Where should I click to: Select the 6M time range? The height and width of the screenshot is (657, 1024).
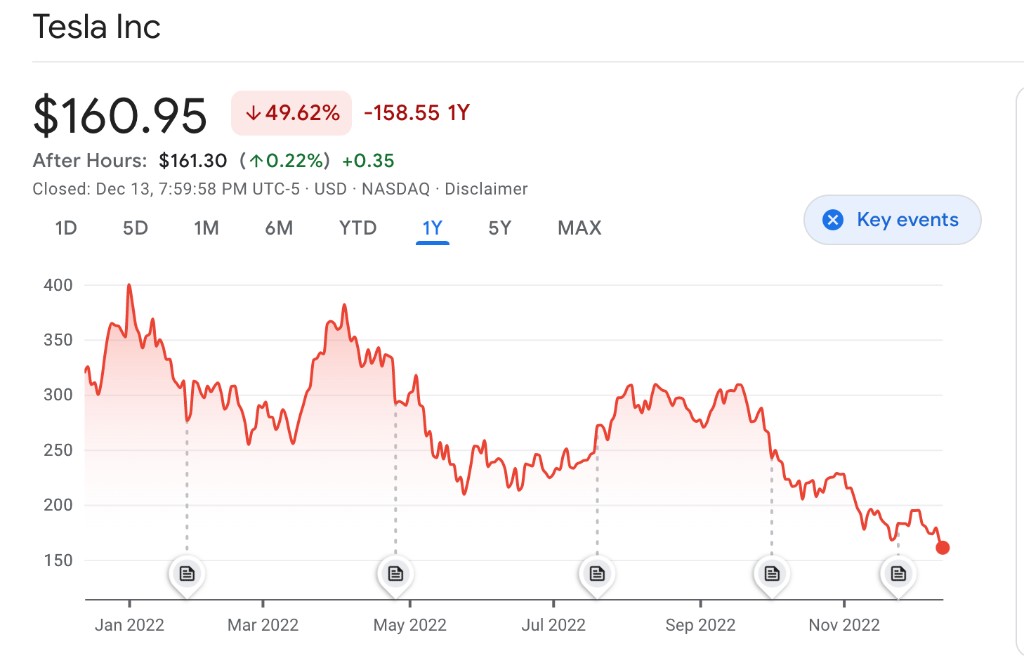click(279, 228)
